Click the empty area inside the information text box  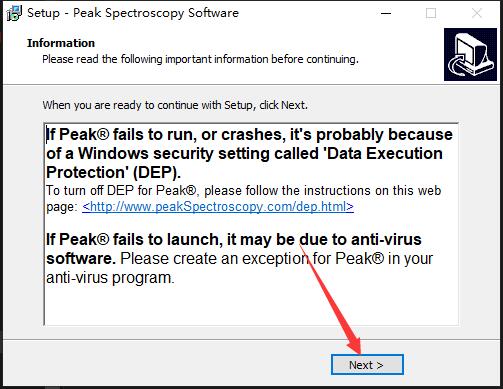coord(250,305)
